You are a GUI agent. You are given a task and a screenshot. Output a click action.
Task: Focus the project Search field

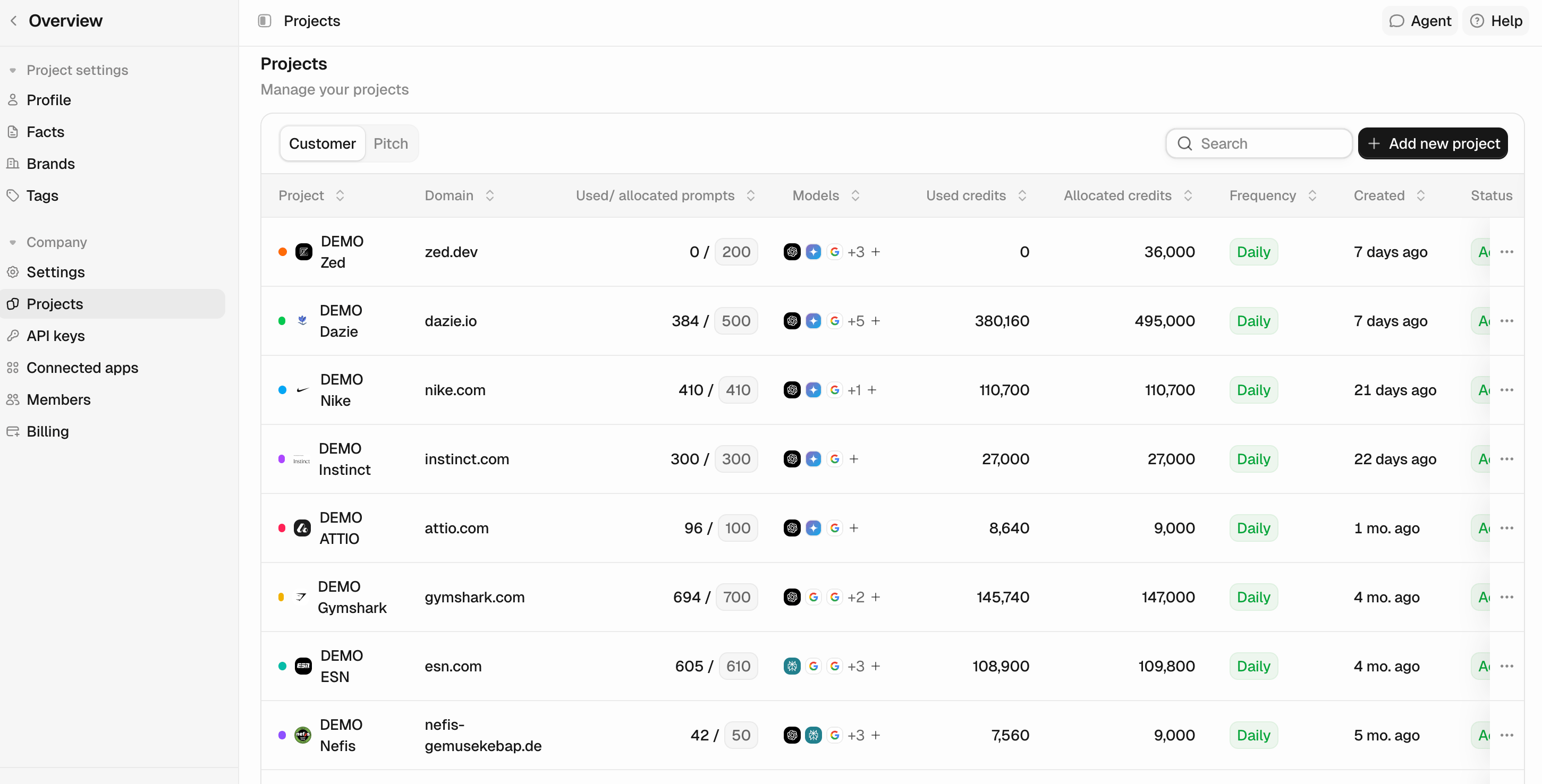click(x=1259, y=143)
